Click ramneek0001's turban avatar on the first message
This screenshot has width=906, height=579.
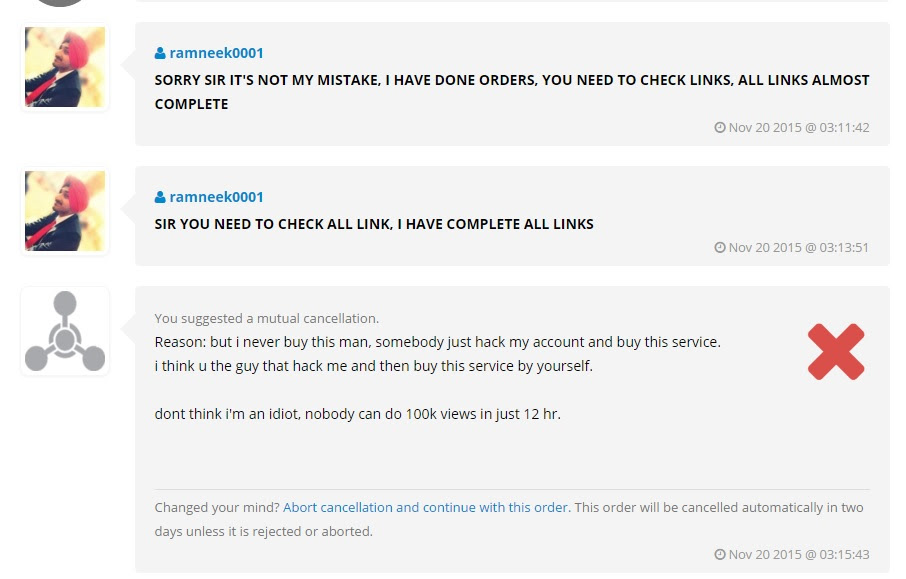pyautogui.click(x=65, y=66)
